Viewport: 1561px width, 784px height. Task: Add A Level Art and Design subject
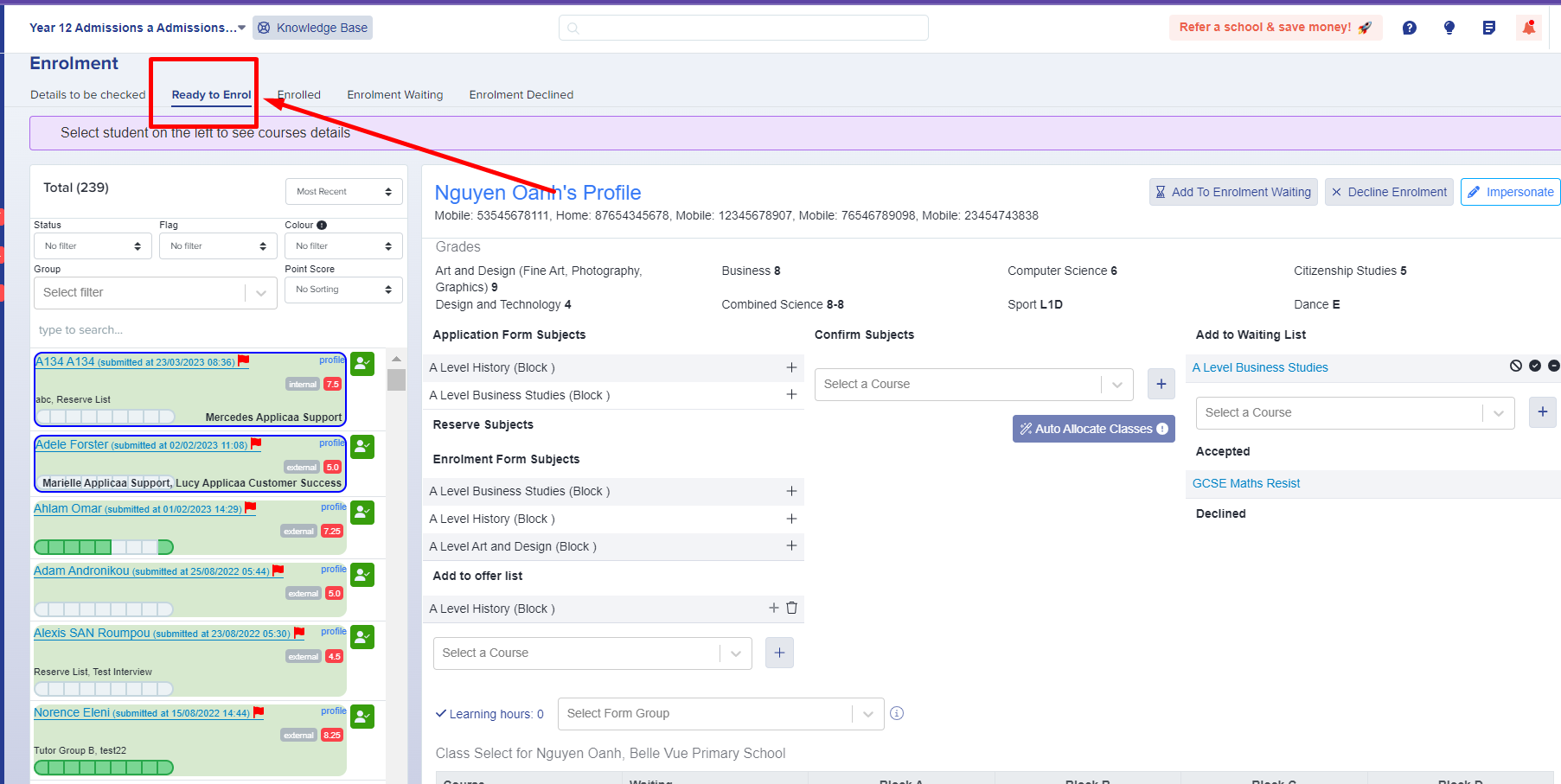pos(791,545)
